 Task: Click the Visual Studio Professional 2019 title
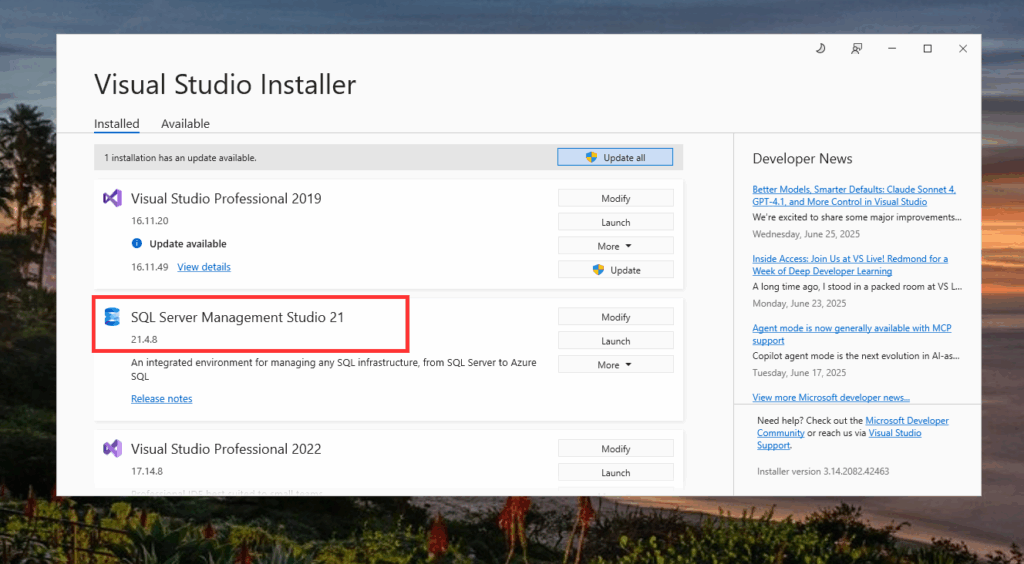(x=226, y=198)
